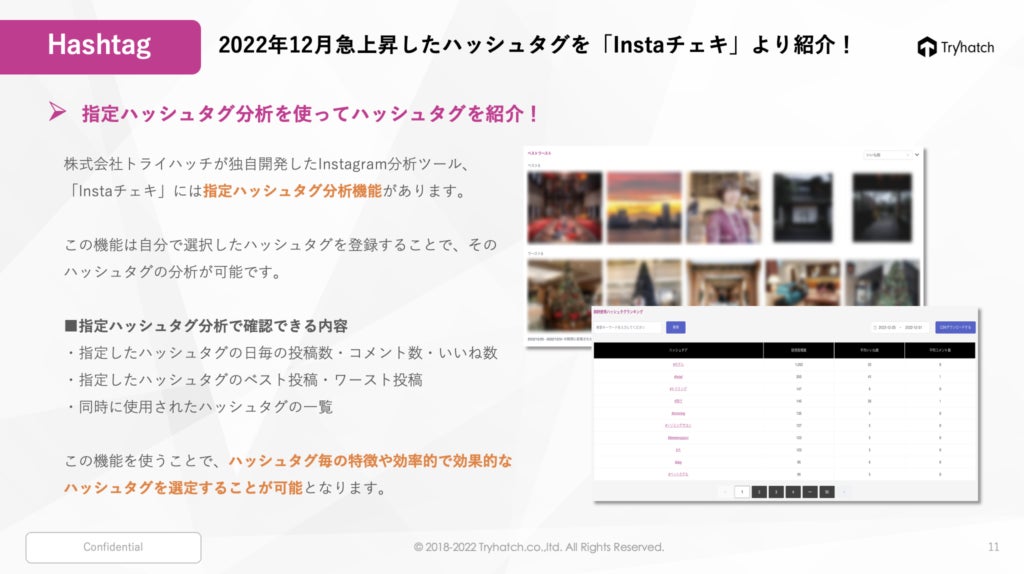
Task: Click the blue search button beside keyword field
Action: click(x=675, y=327)
